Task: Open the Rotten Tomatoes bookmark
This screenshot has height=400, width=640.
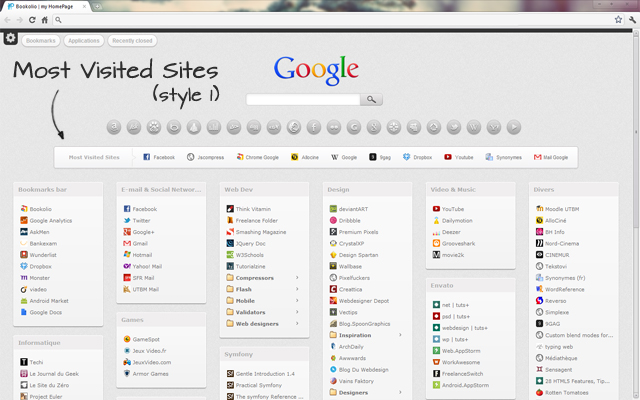Action: 562,392
